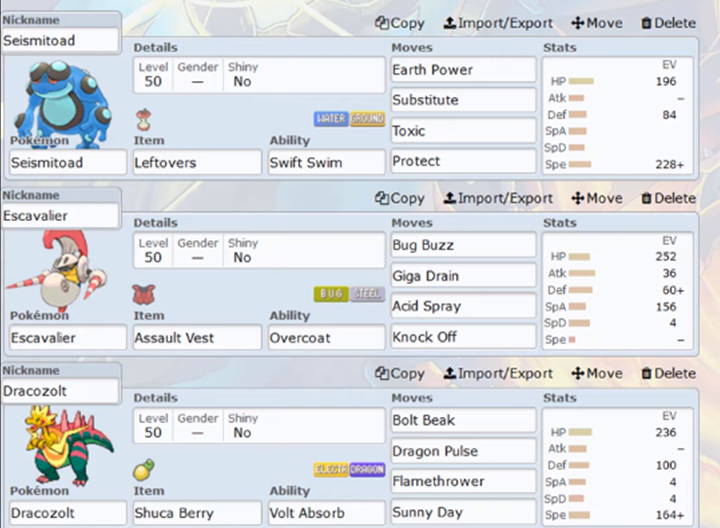Select the Bolt Beak move slot
720x528 pixels.
(x=463, y=420)
